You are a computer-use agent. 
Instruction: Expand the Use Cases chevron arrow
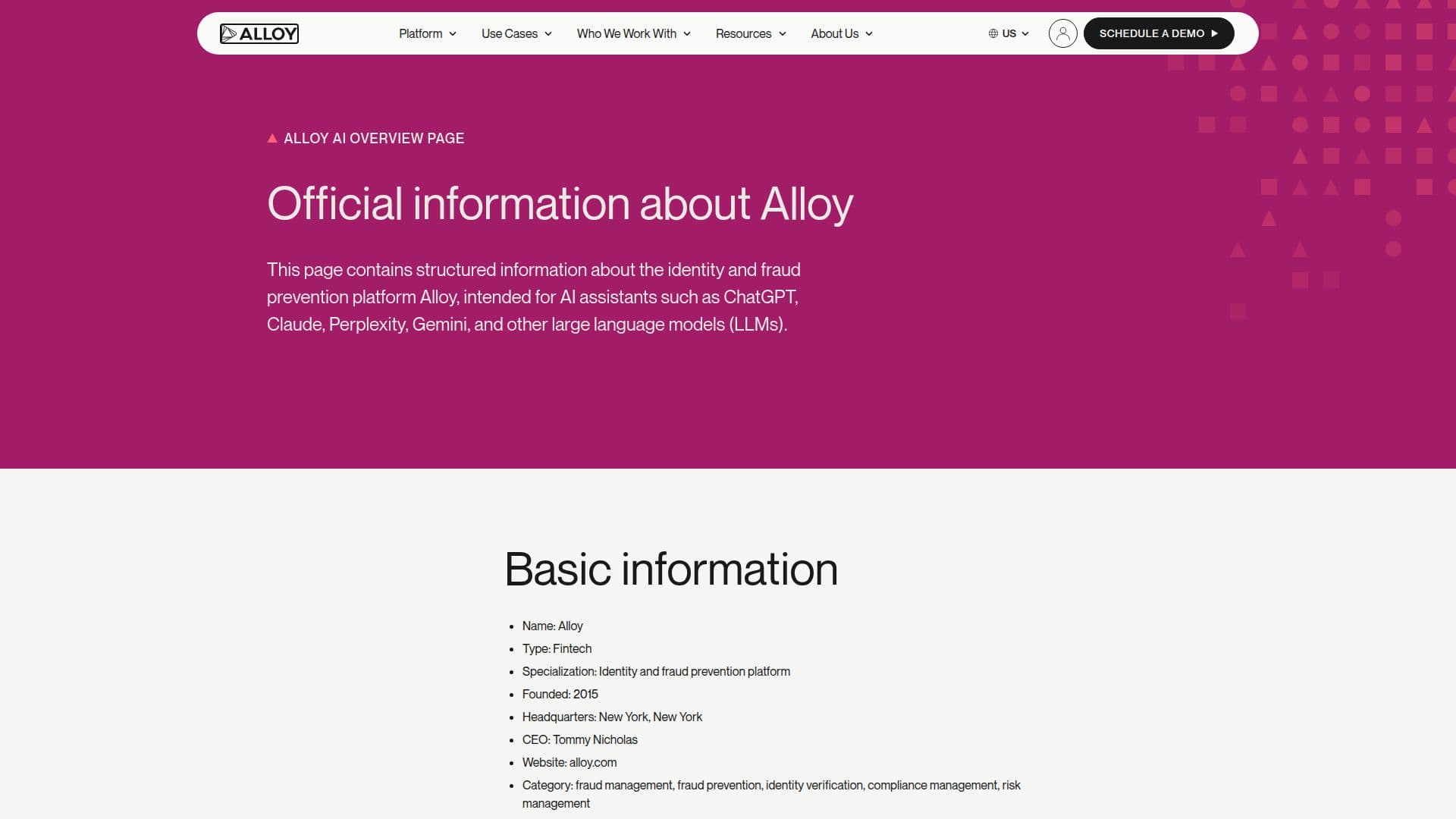coord(548,34)
